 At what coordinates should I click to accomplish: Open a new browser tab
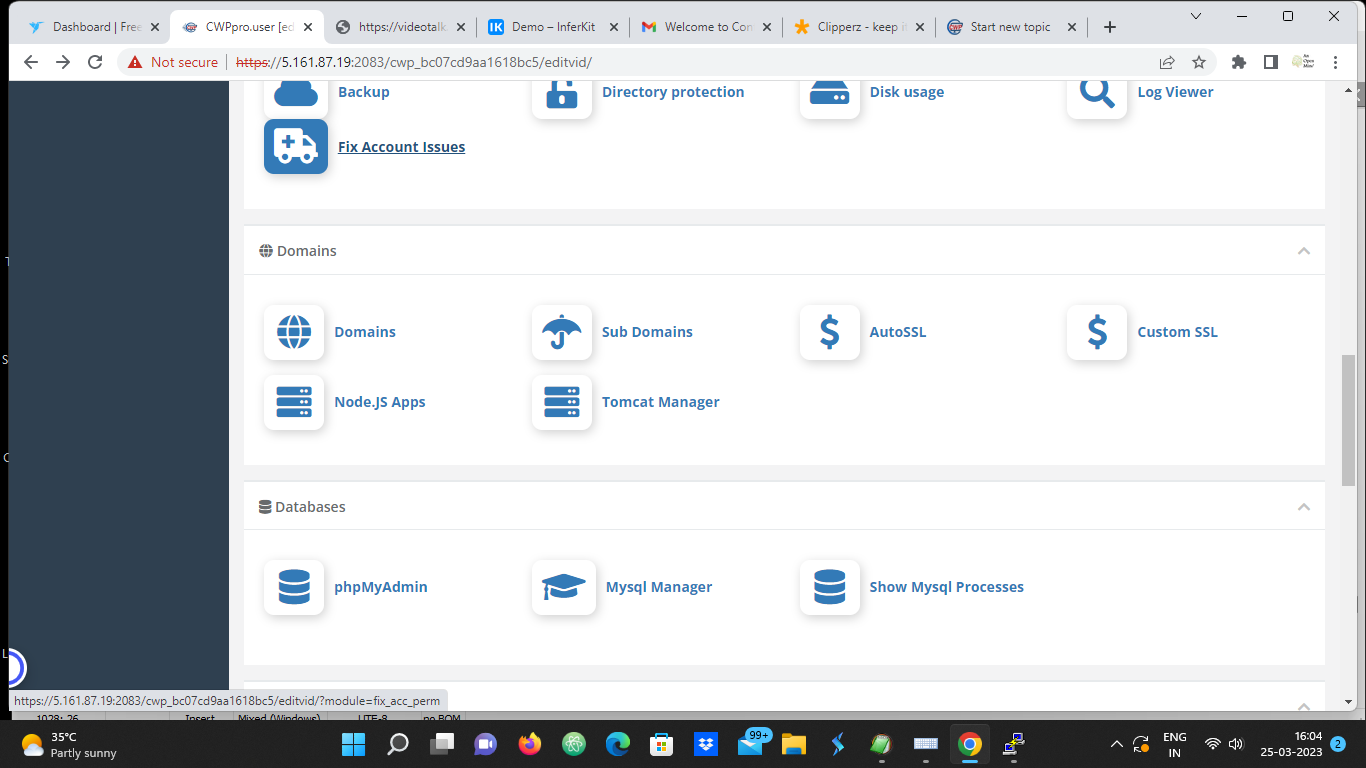coord(1109,27)
